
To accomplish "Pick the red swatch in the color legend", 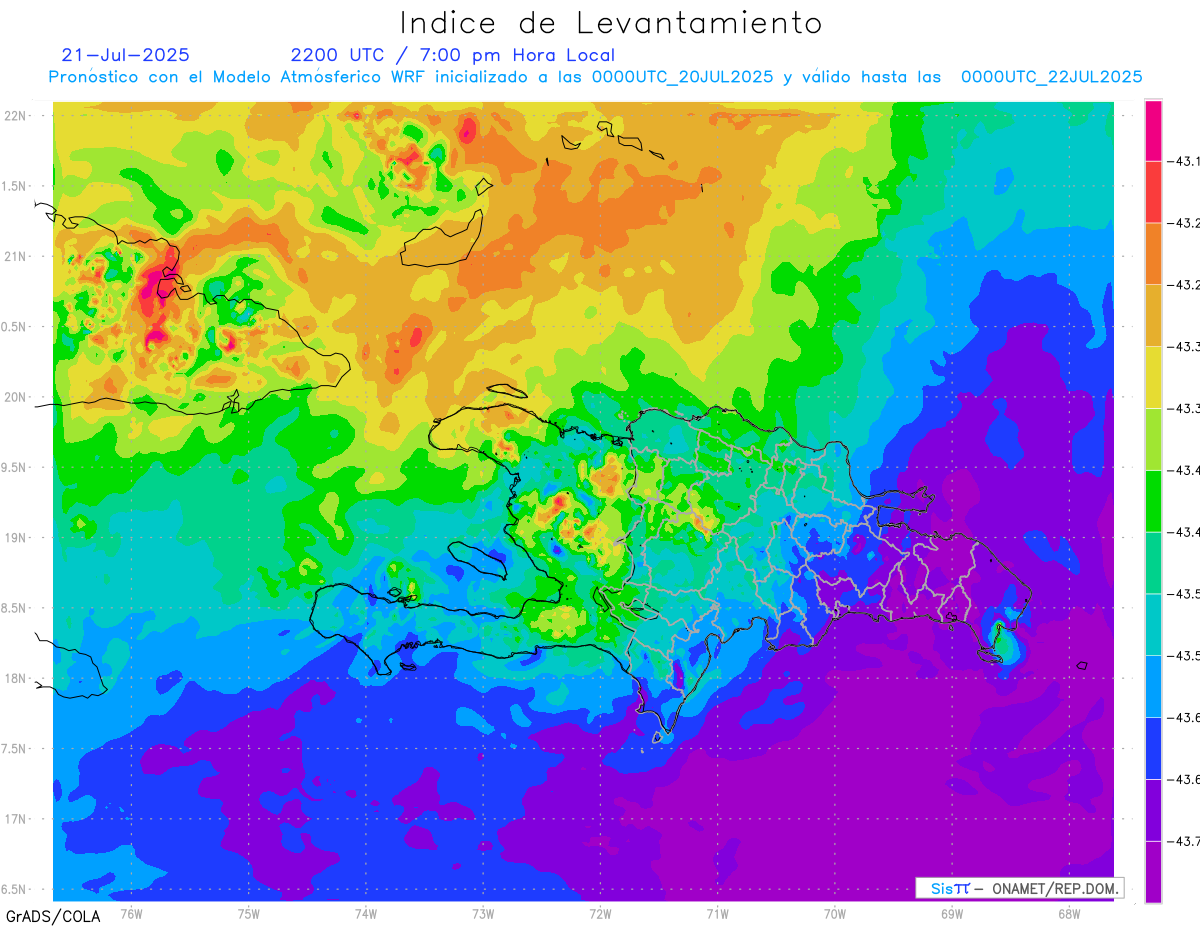I will [x=1153, y=191].
